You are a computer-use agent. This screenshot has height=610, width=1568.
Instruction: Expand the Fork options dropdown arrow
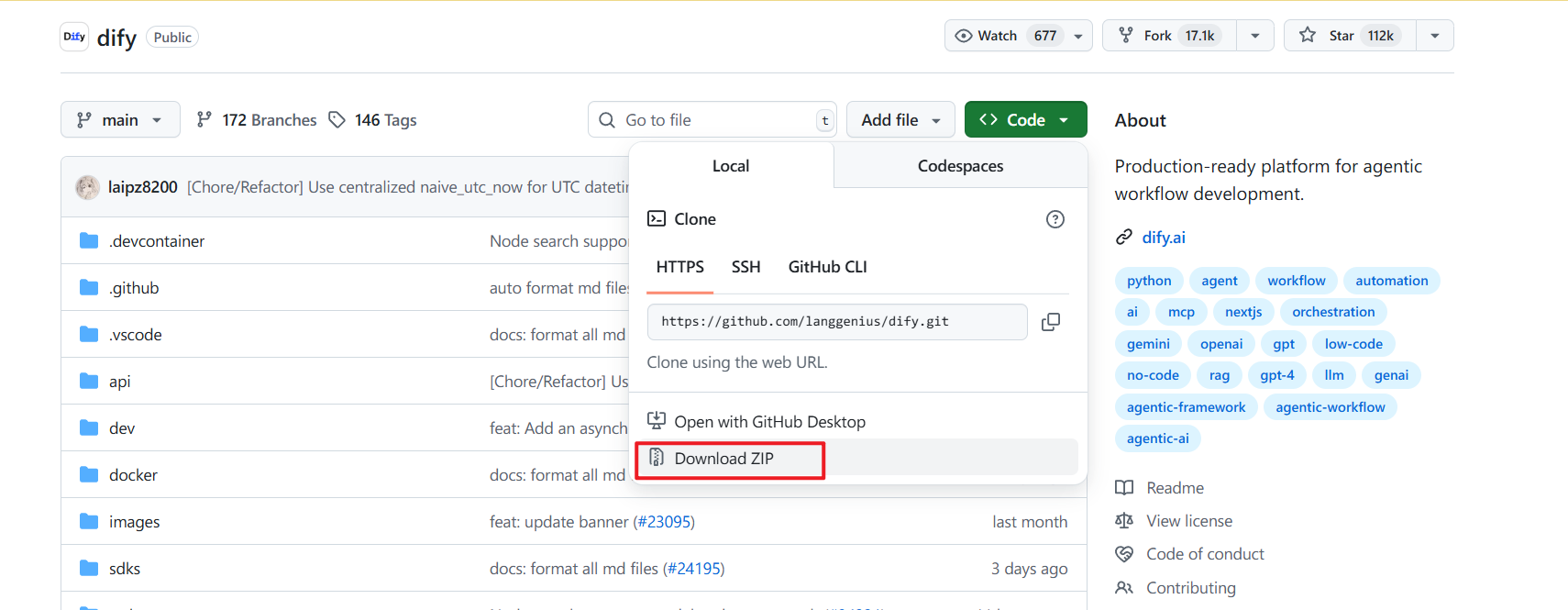coord(1255,36)
